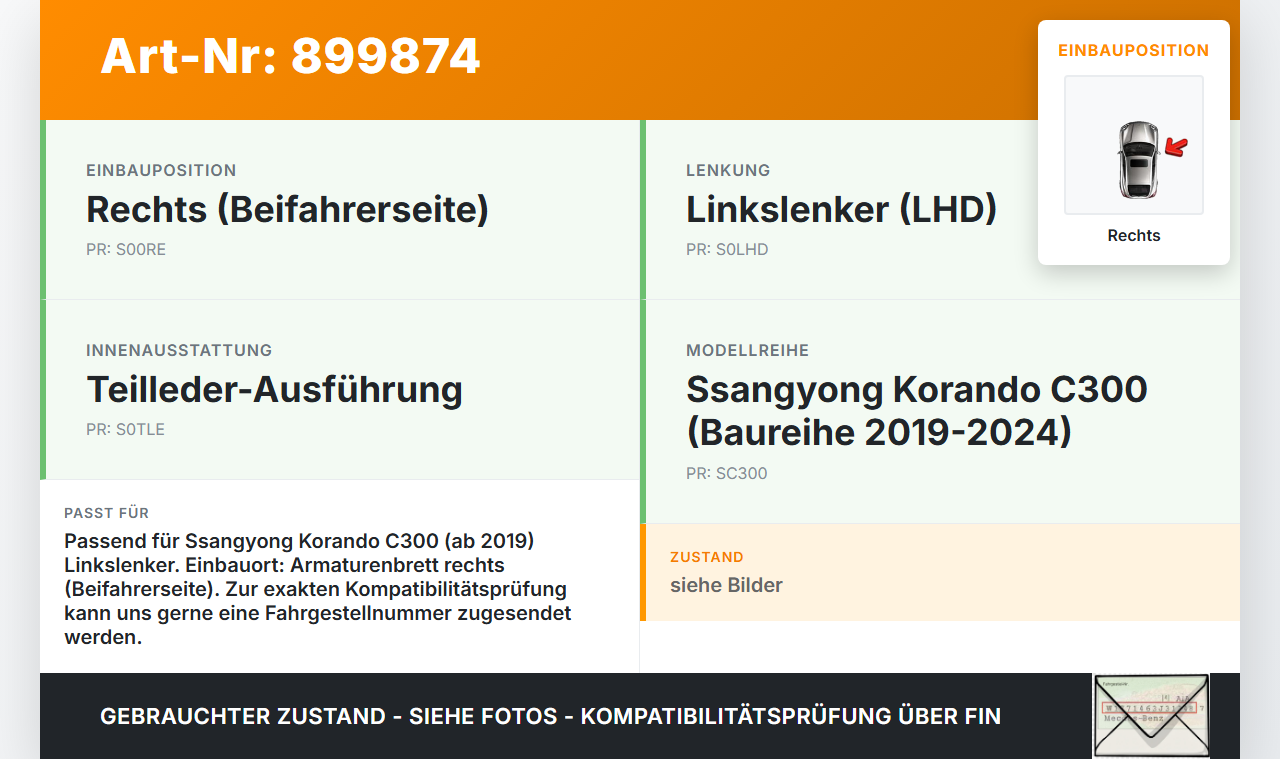1280x760 pixels.
Task: Click the orange EINBAUPOSITION card title
Action: click(x=1134, y=50)
